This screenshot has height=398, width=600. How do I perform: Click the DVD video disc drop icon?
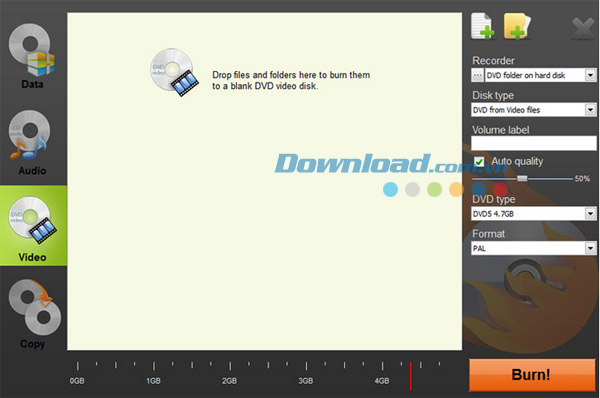[x=174, y=72]
